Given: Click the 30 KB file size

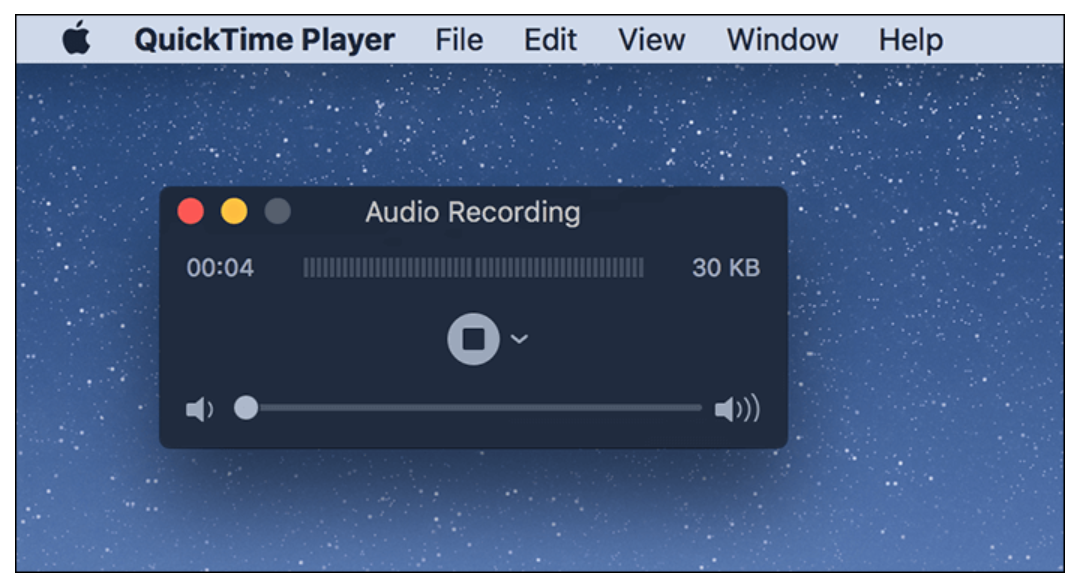Looking at the screenshot, I should coord(726,268).
